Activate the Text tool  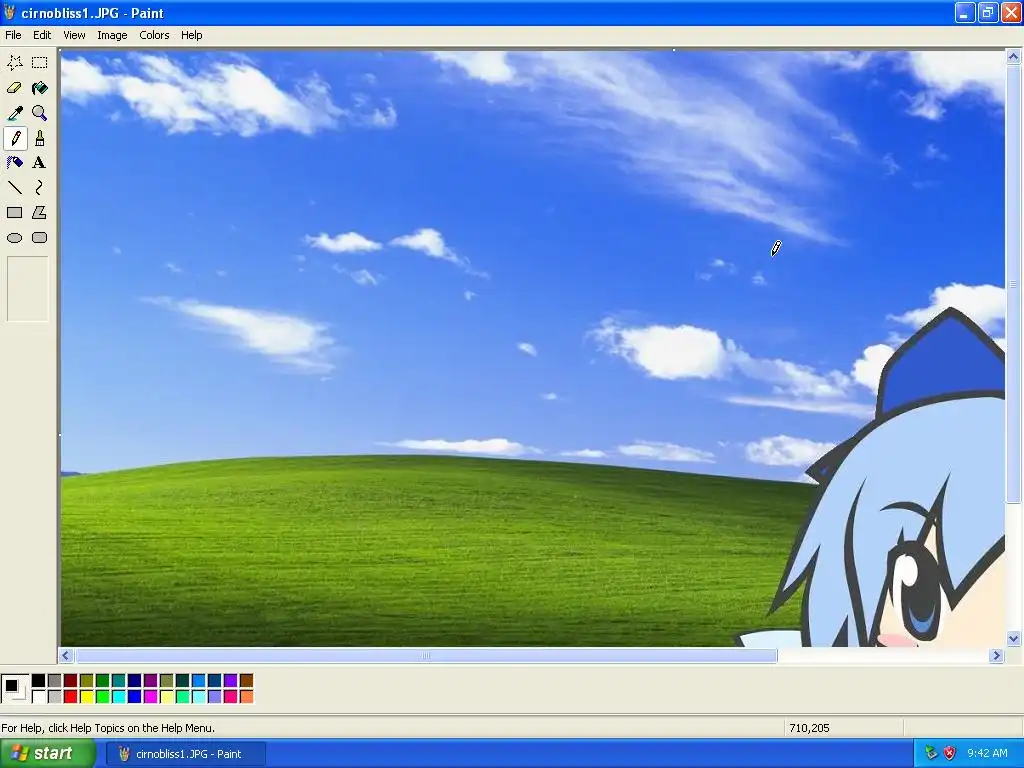pyautogui.click(x=40, y=163)
